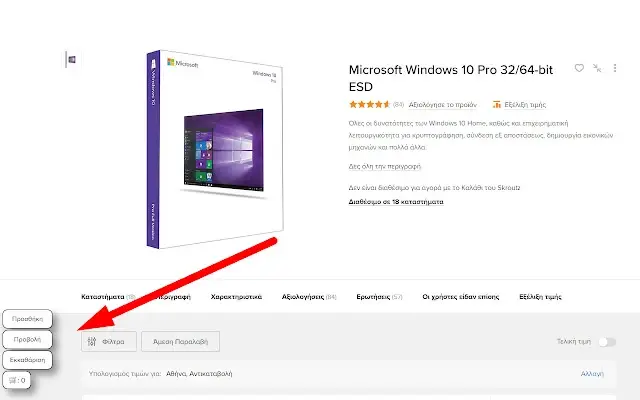Click the star rating icons
This screenshot has height=400, width=640.
tap(369, 104)
